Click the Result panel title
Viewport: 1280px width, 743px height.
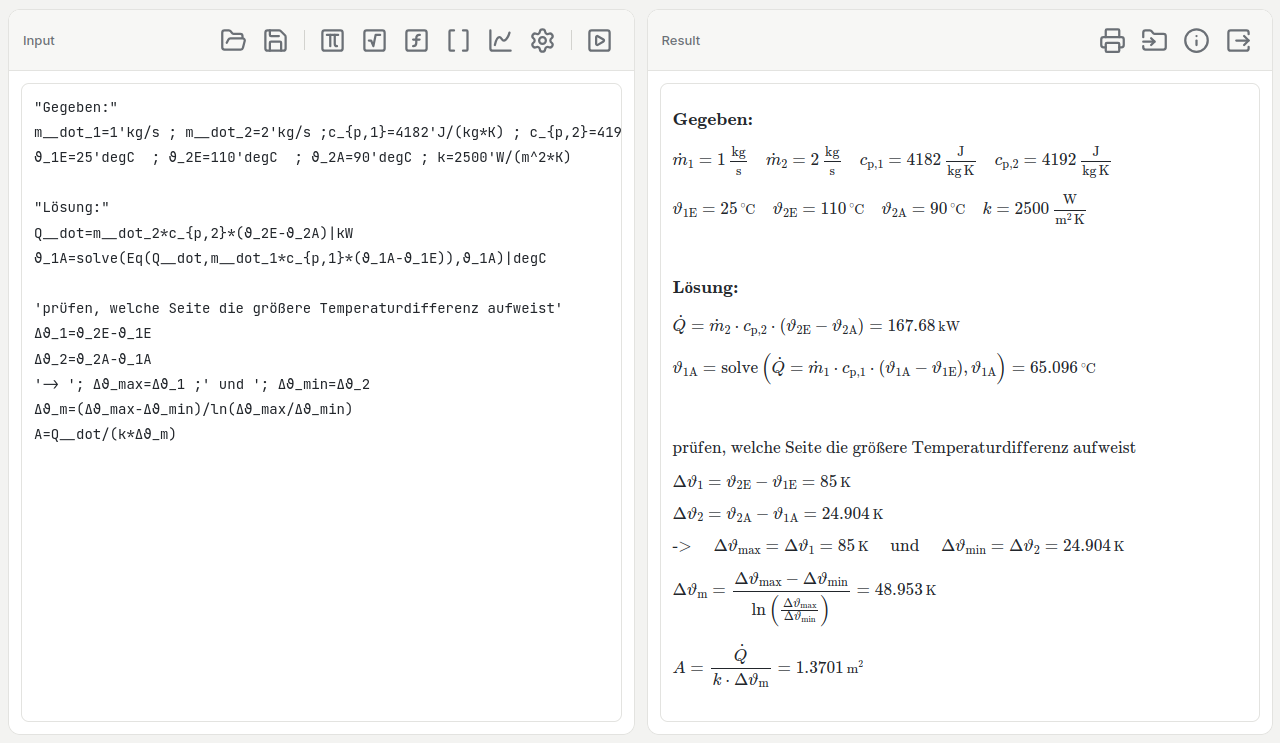pos(681,41)
